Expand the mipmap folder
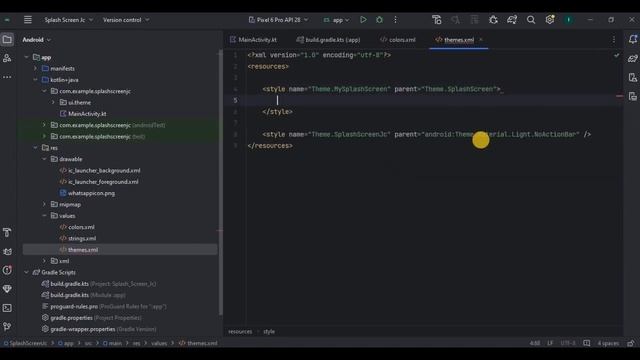 coord(44,204)
